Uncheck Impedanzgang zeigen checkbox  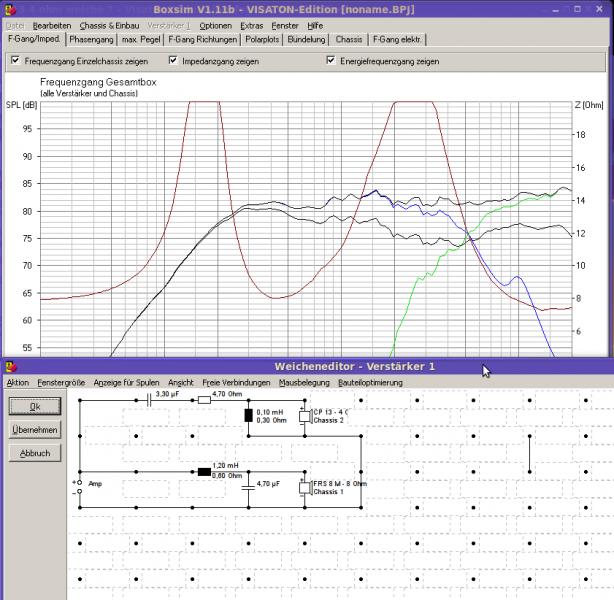(173, 60)
